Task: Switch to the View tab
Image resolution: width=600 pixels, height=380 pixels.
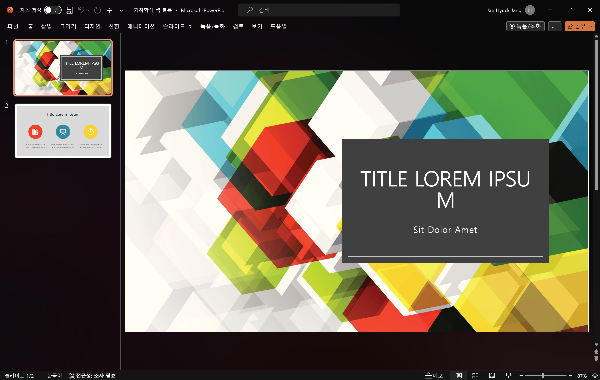Action: point(257,26)
